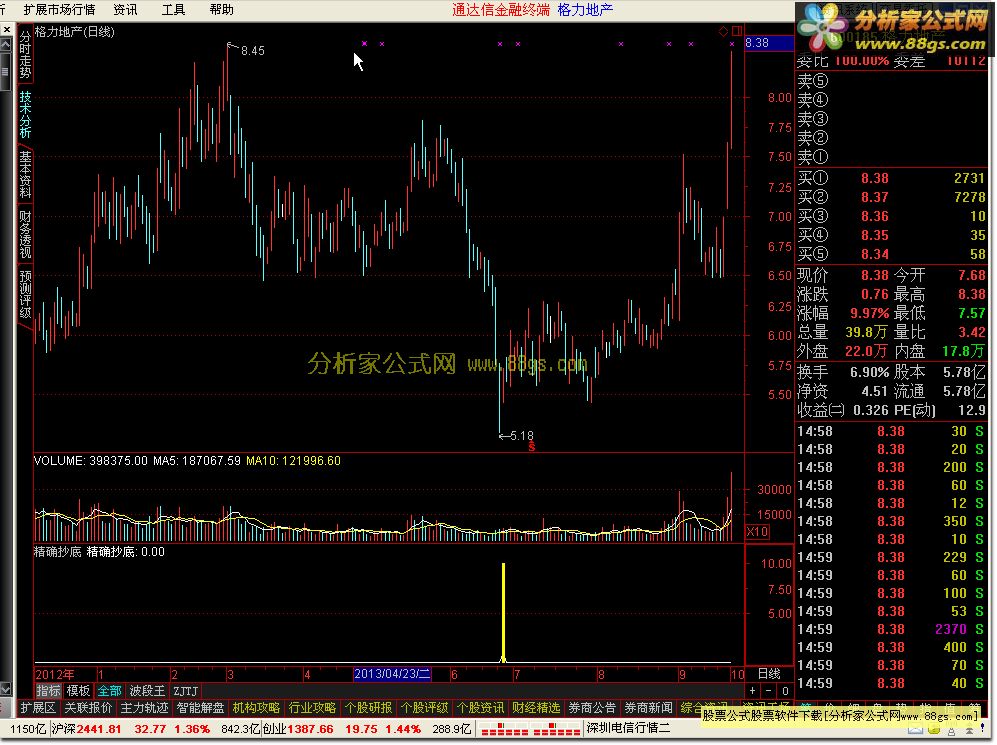997x745 pixels.
Task: Open the 资讯 menu
Action: 125,10
